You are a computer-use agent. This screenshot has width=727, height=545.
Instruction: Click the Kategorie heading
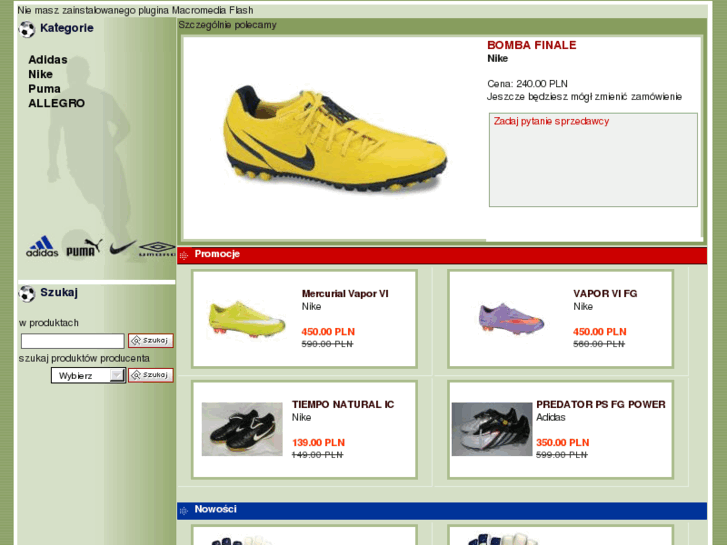point(67,28)
